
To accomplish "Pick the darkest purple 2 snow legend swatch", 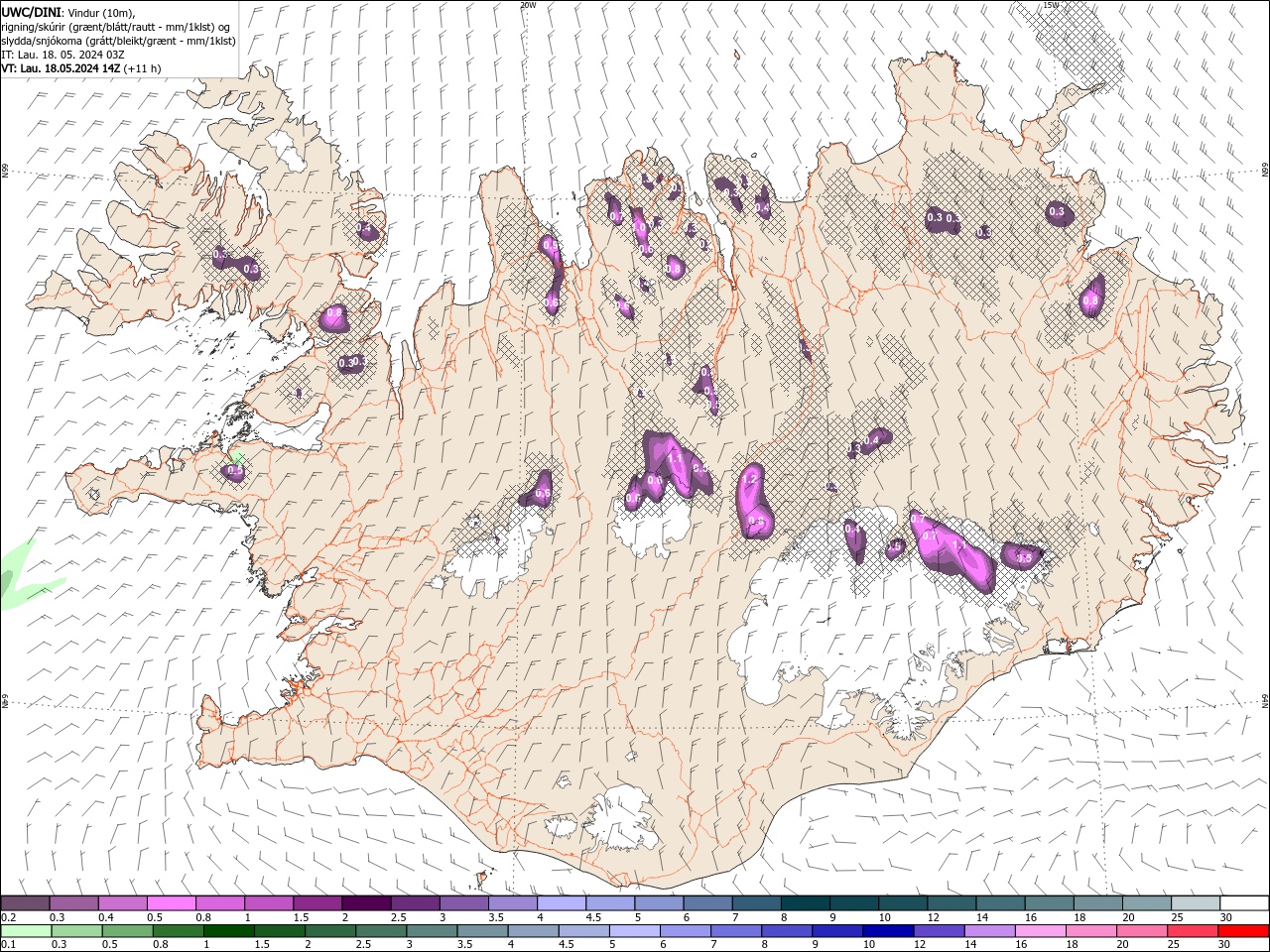I will [366, 903].
